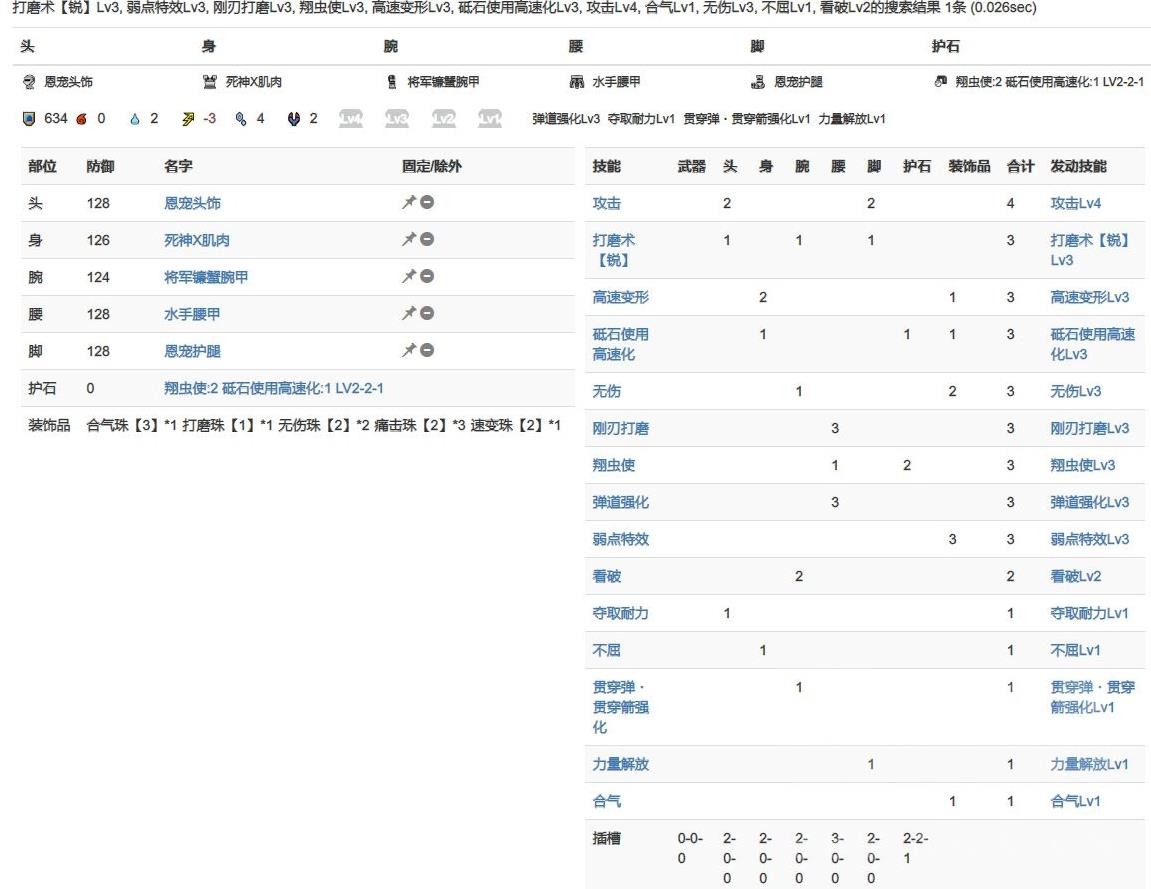Open the 攻击Lv4 activated skill link
Image resolution: width=1151 pixels, height=889 pixels.
point(1075,203)
